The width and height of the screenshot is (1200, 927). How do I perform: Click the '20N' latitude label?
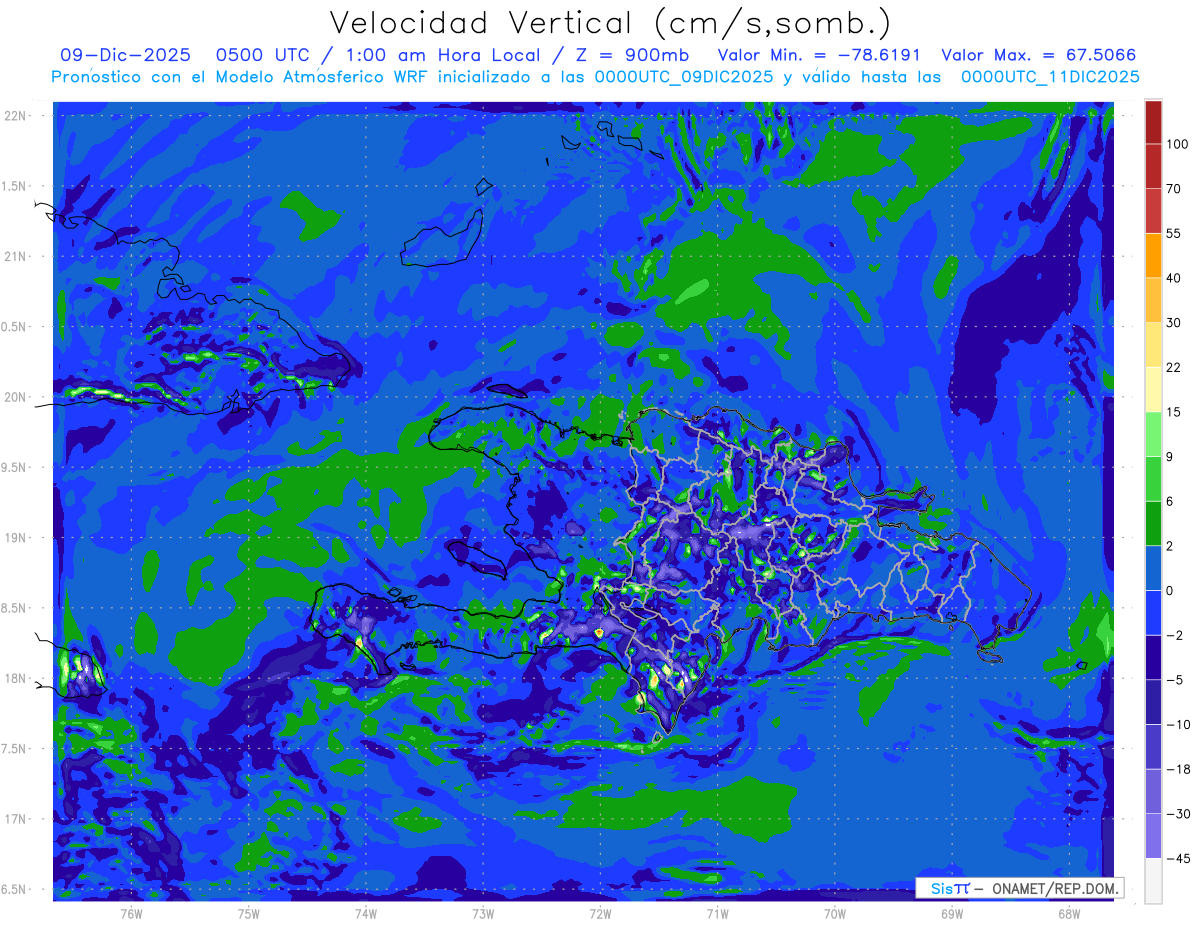pos(16,397)
